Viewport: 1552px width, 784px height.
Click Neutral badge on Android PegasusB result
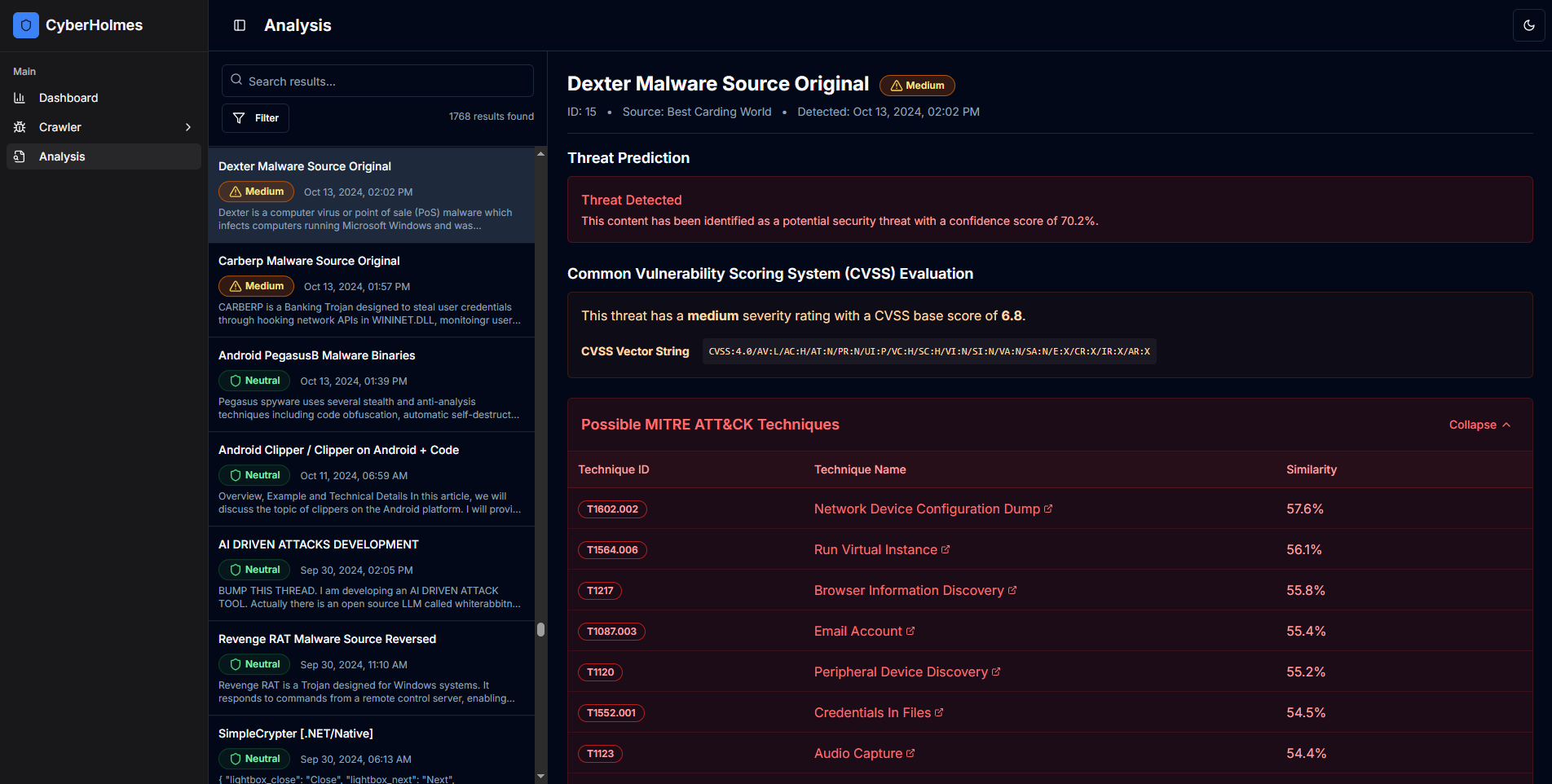tap(254, 381)
